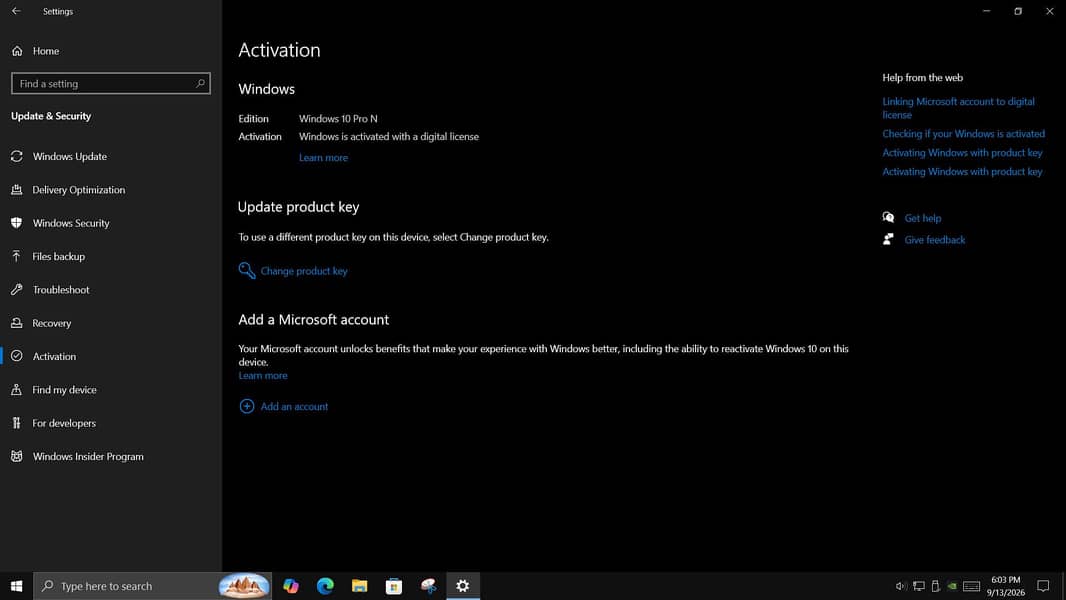
Task: Click Get help link
Action: (x=923, y=218)
